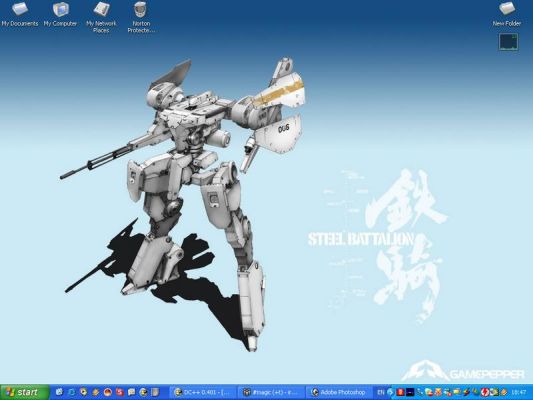Image resolution: width=533 pixels, height=400 pixels.
Task: Open My Network Places desktop icon
Action: click(101, 17)
